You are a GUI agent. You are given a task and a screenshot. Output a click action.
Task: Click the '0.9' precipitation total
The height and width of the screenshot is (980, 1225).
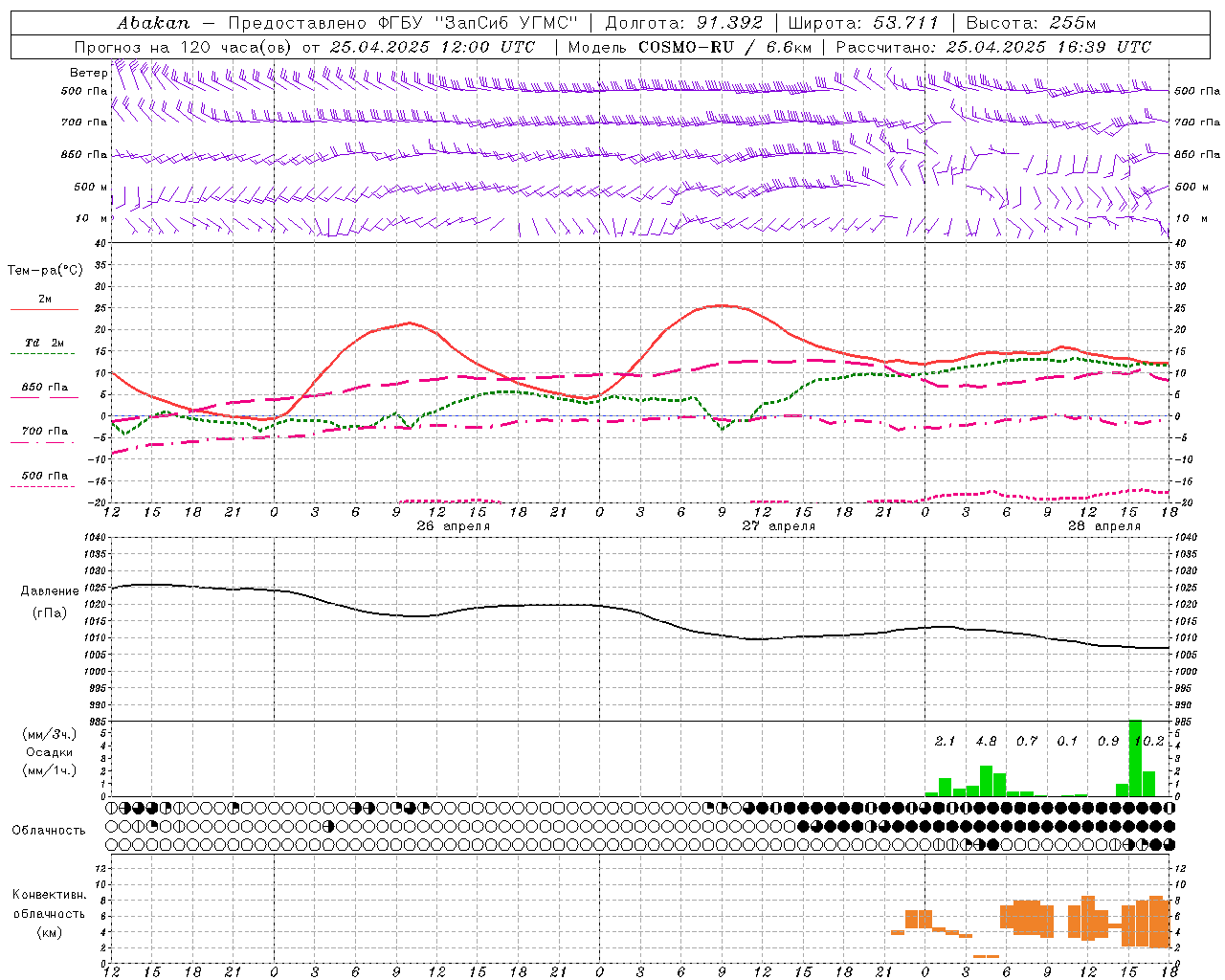coord(1108,741)
